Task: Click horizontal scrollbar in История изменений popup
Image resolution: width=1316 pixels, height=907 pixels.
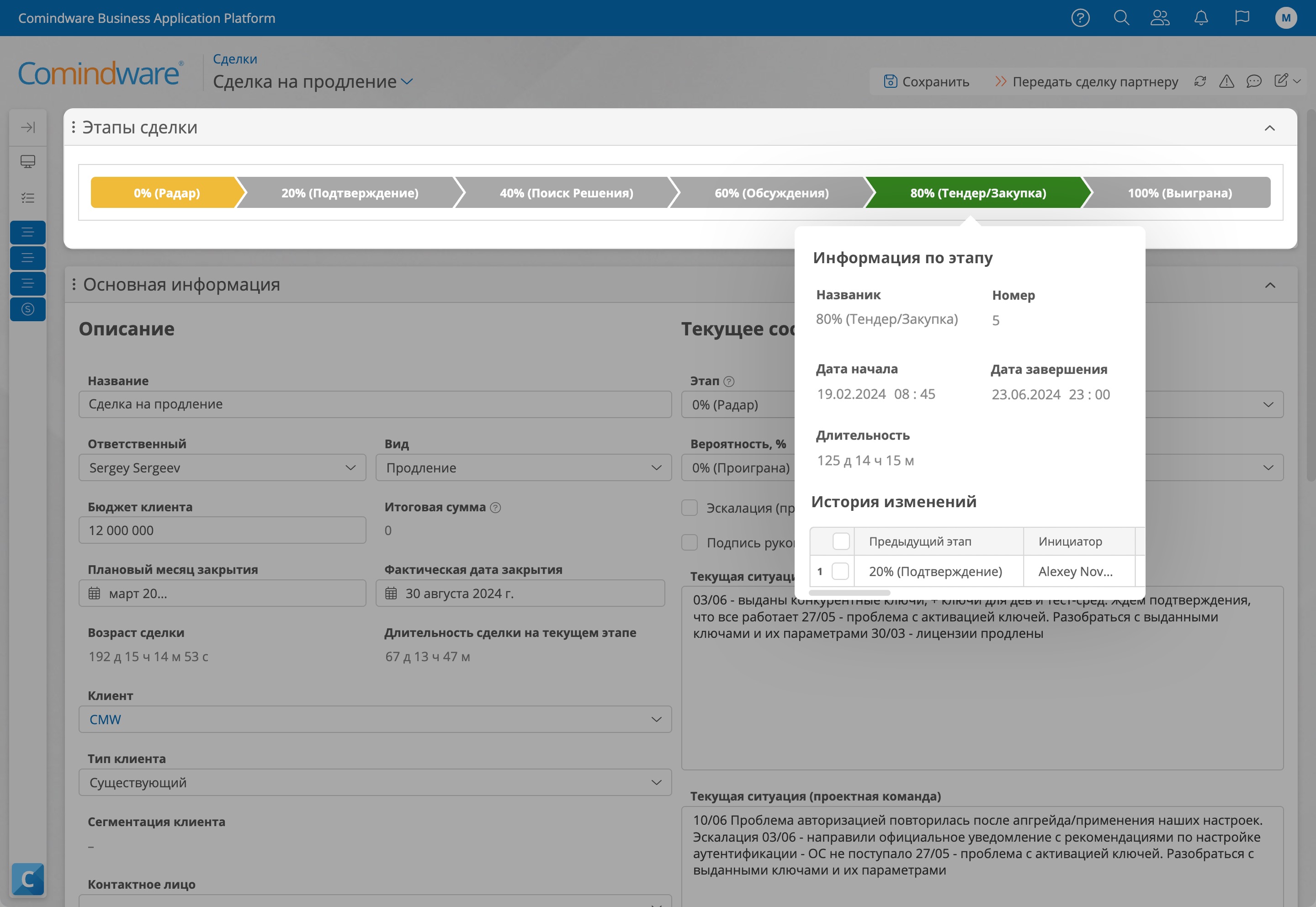Action: [x=849, y=593]
